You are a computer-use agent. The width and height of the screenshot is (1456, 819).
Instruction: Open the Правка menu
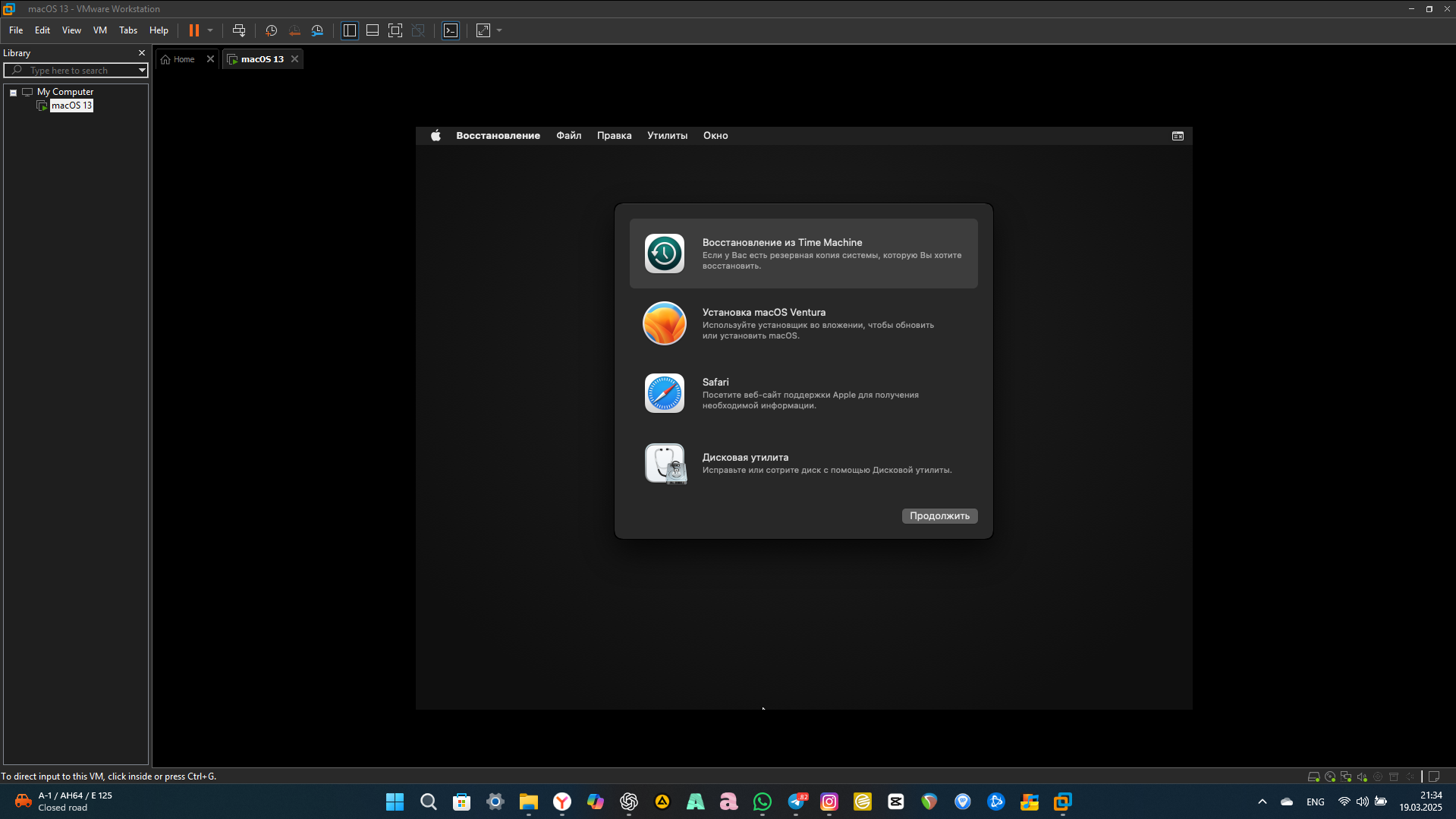pyautogui.click(x=615, y=136)
